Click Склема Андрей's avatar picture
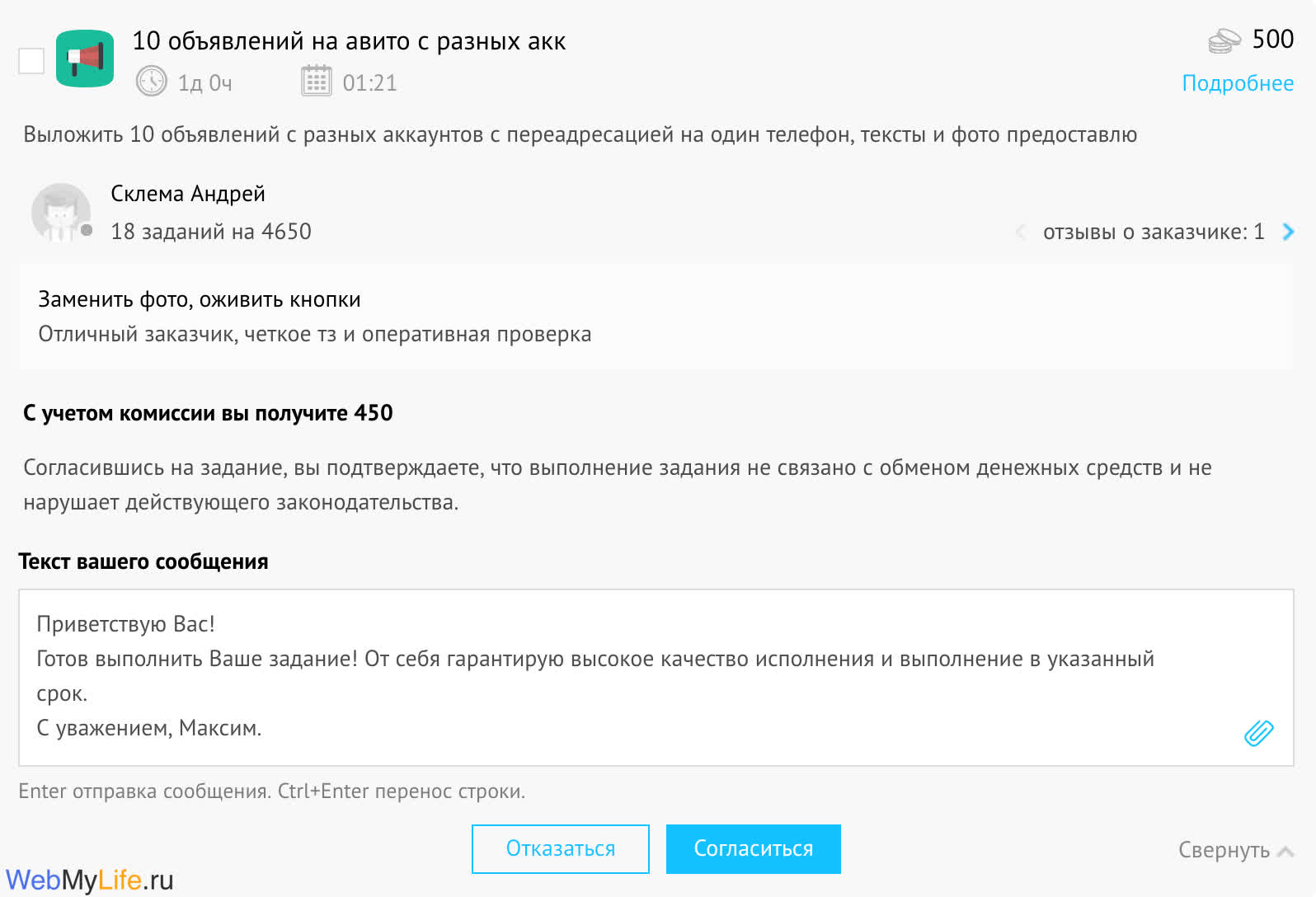The image size is (1316, 897). [x=61, y=212]
